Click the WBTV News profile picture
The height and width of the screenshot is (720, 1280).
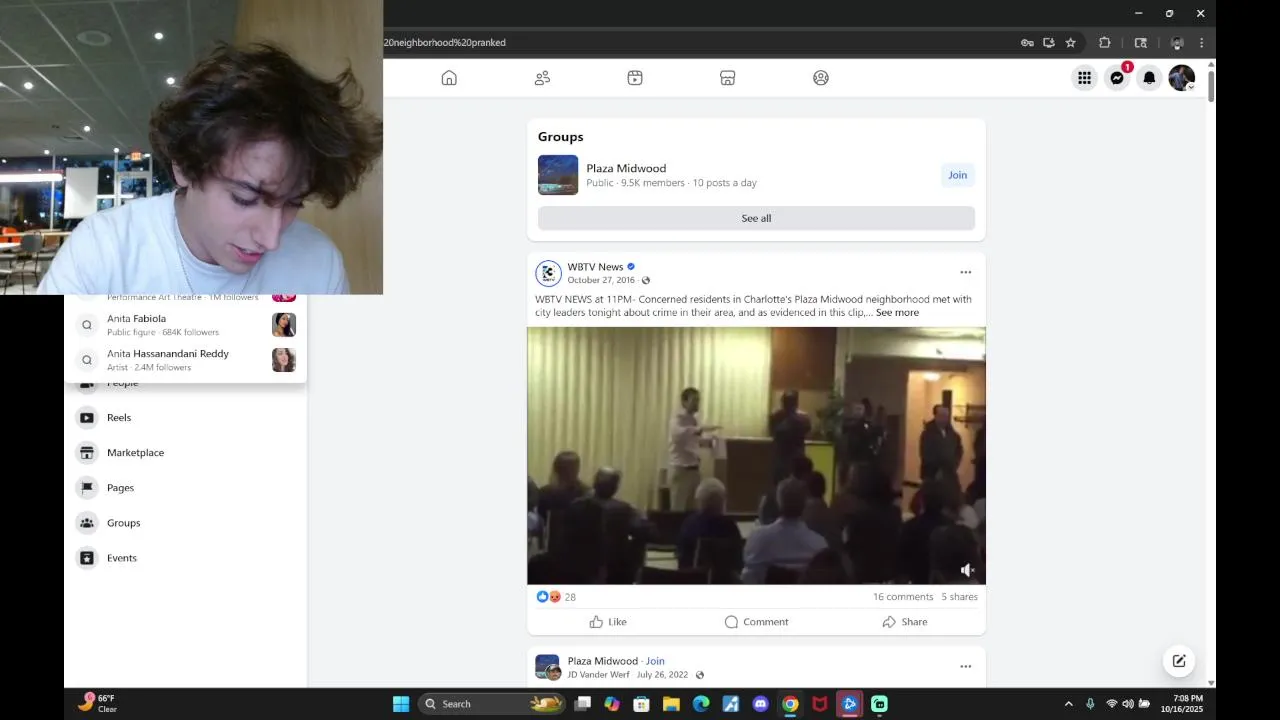pyautogui.click(x=548, y=273)
